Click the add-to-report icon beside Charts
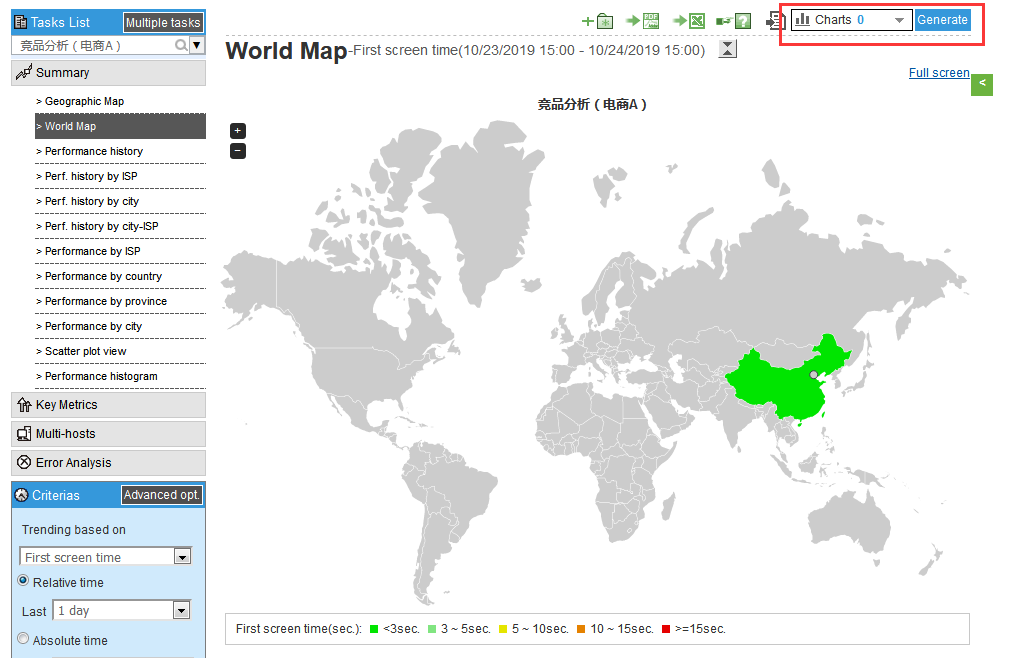This screenshot has width=1009, height=658. (x=776, y=20)
